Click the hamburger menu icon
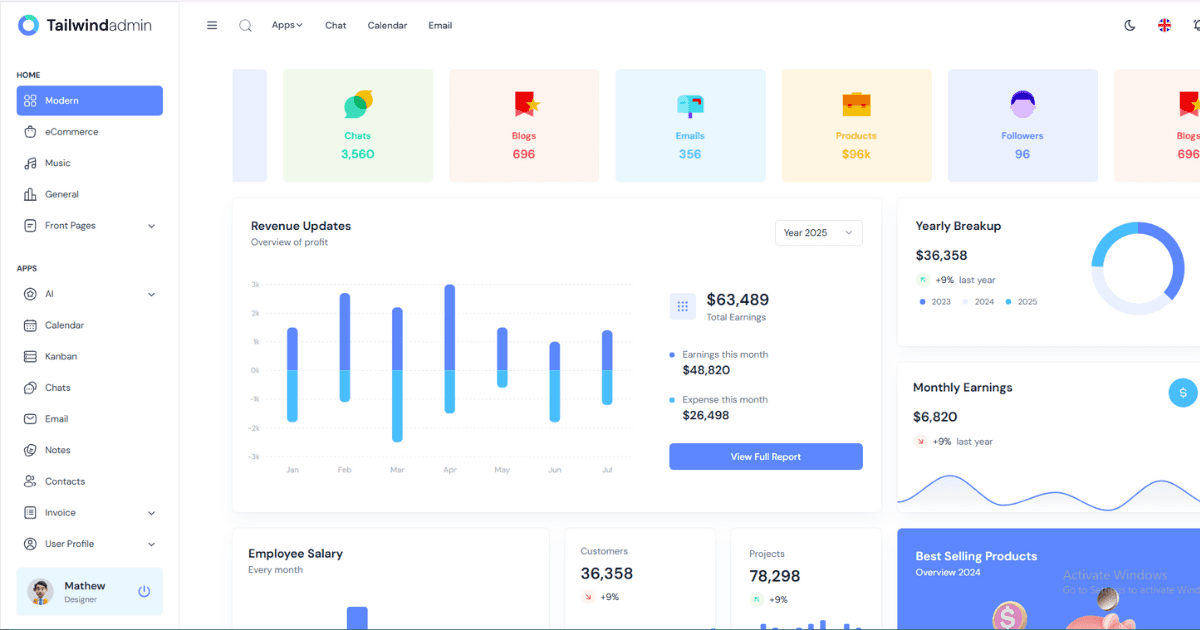This screenshot has height=630, width=1200. coord(212,26)
